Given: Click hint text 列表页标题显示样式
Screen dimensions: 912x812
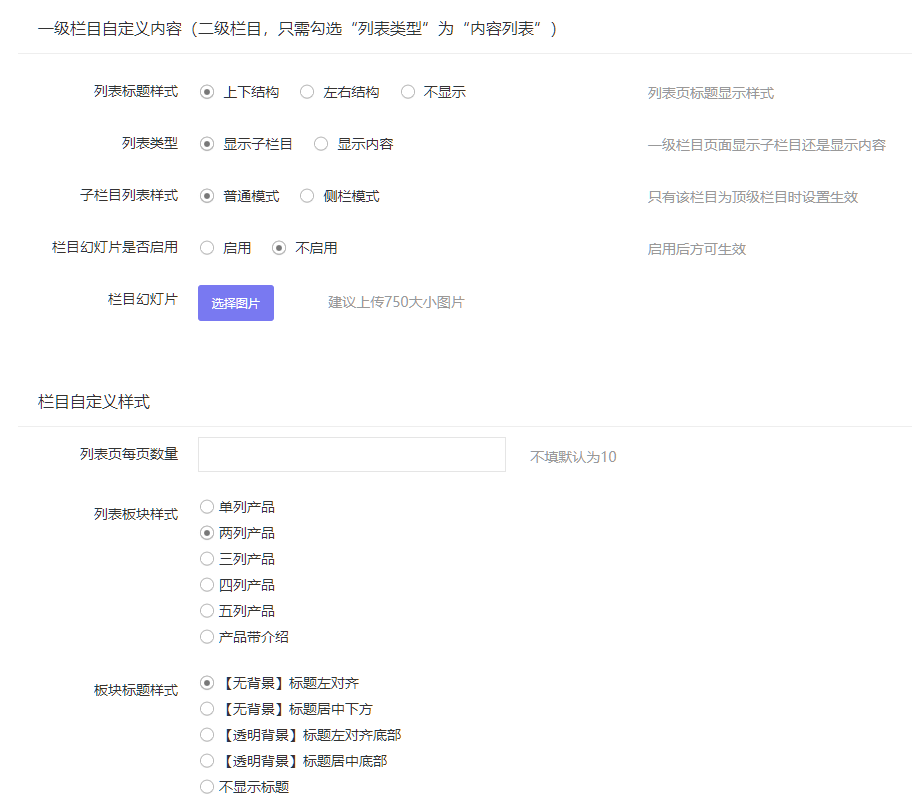Looking at the screenshot, I should point(711,93).
